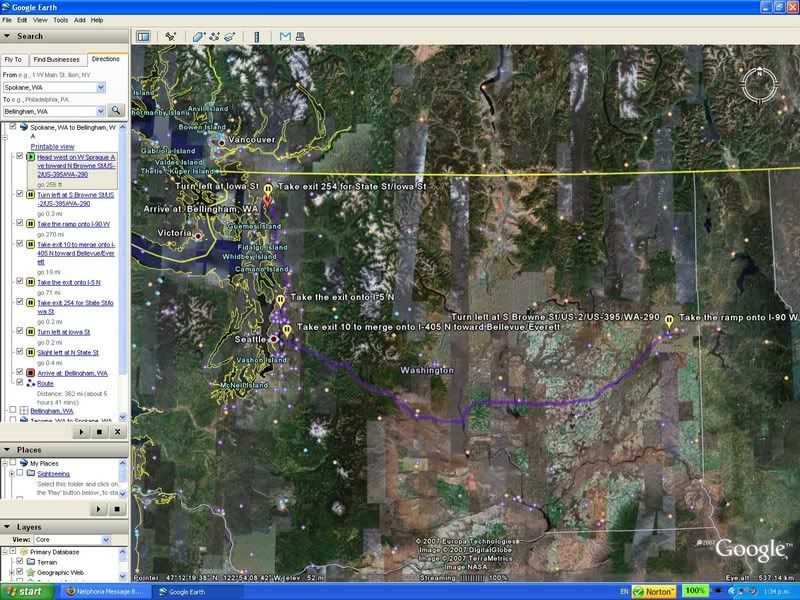800x600 pixels.
Task: Click the Print toolbar icon
Action: pos(300,37)
